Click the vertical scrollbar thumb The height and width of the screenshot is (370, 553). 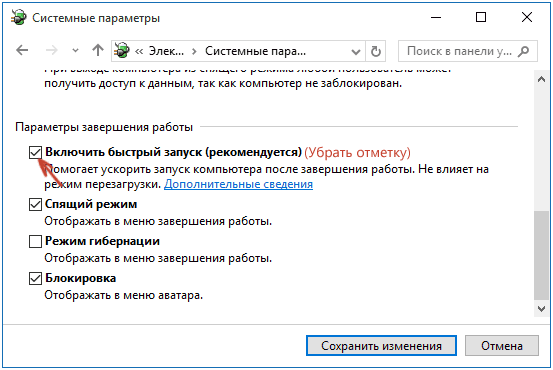pyautogui.click(x=541, y=256)
